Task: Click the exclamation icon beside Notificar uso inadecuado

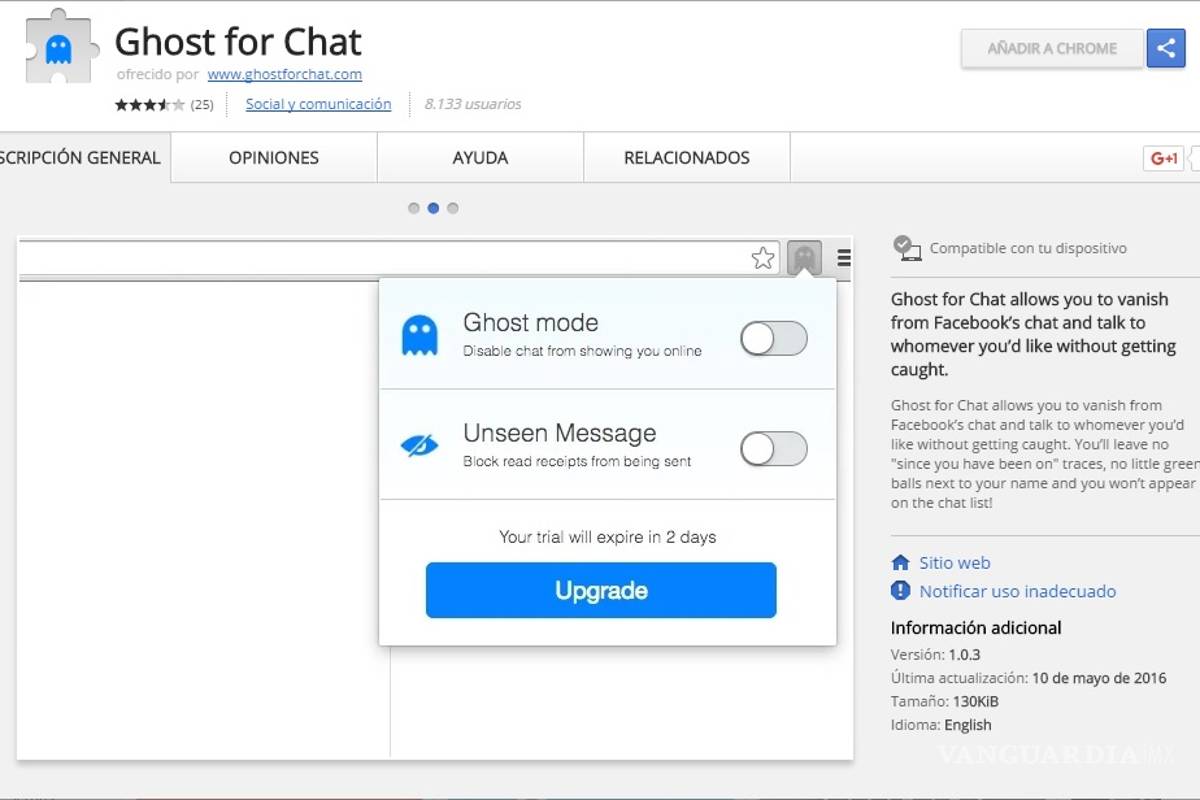Action: click(901, 591)
